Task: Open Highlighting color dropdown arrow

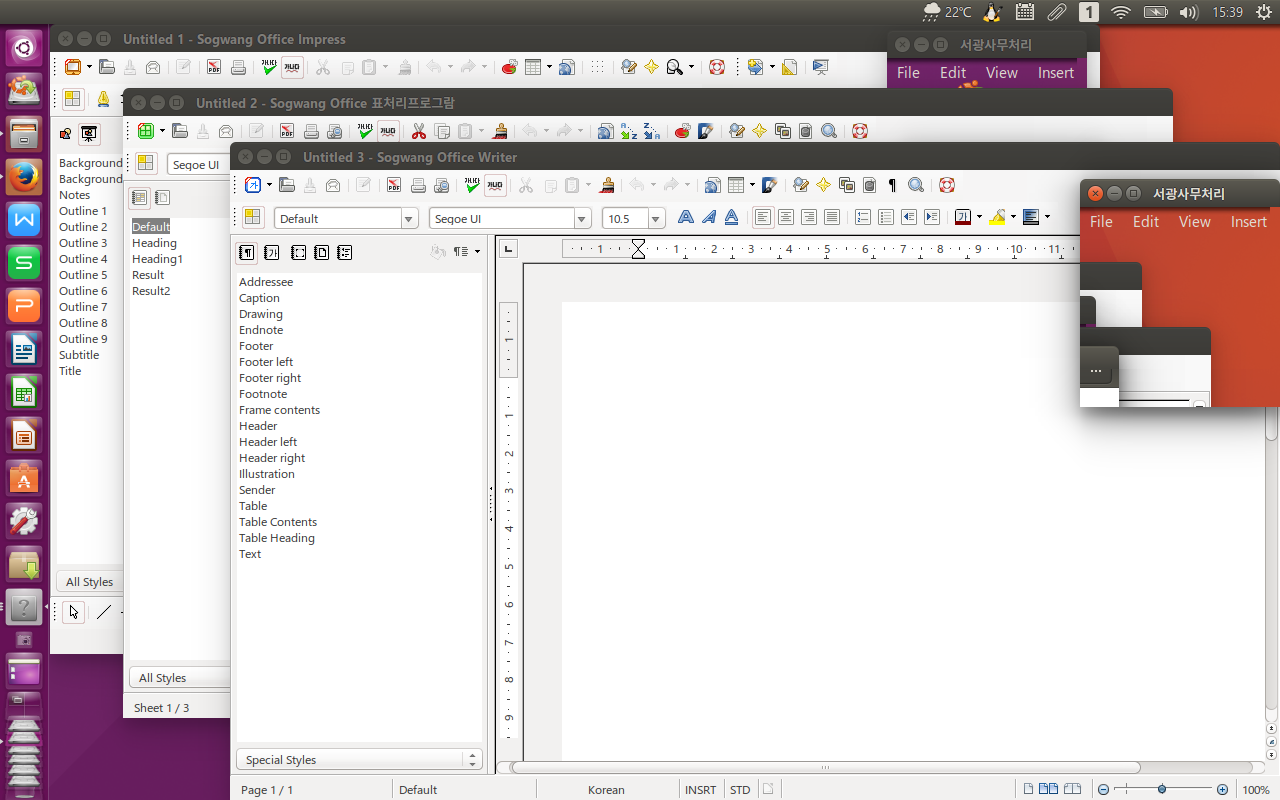Action: point(1013,217)
